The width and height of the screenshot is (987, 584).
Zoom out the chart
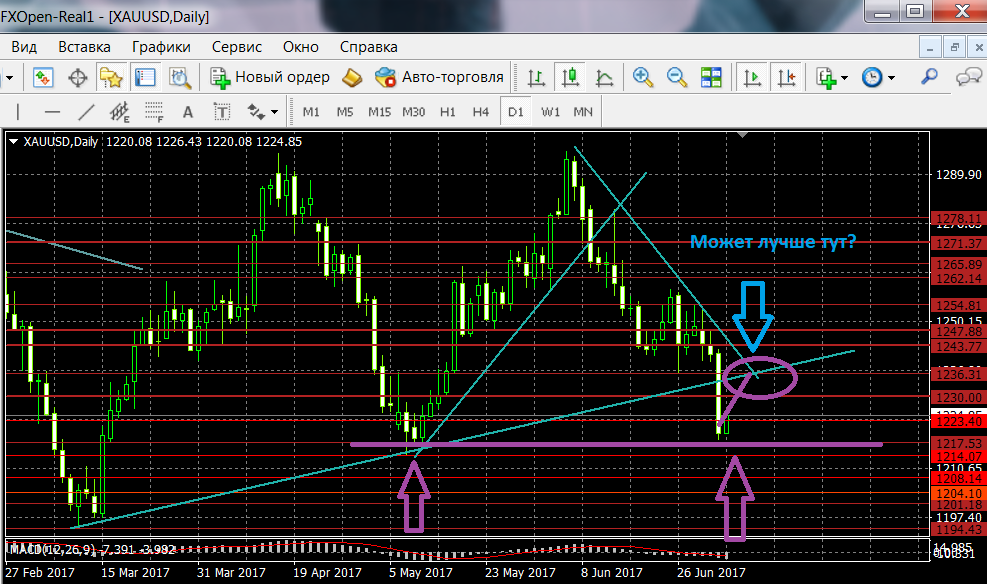click(677, 77)
